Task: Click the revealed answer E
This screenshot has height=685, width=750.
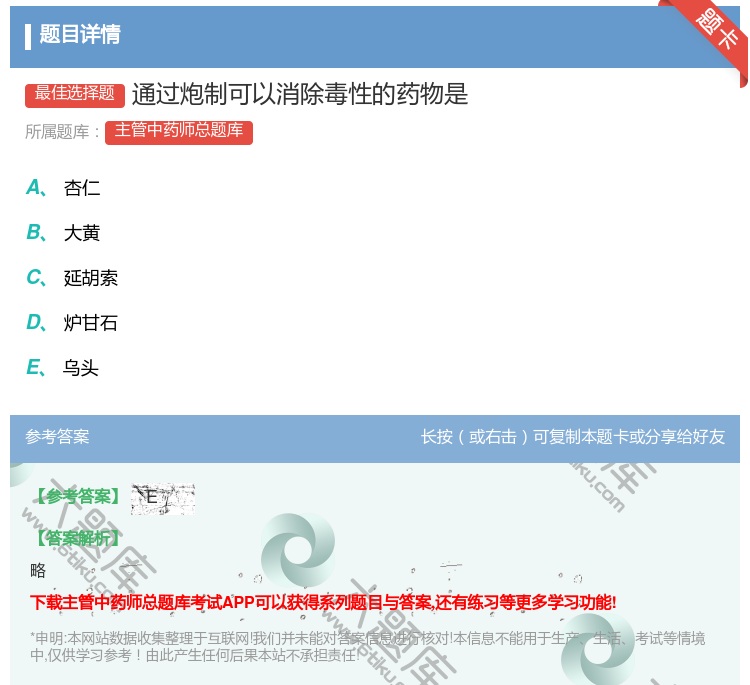Action: coord(152,497)
